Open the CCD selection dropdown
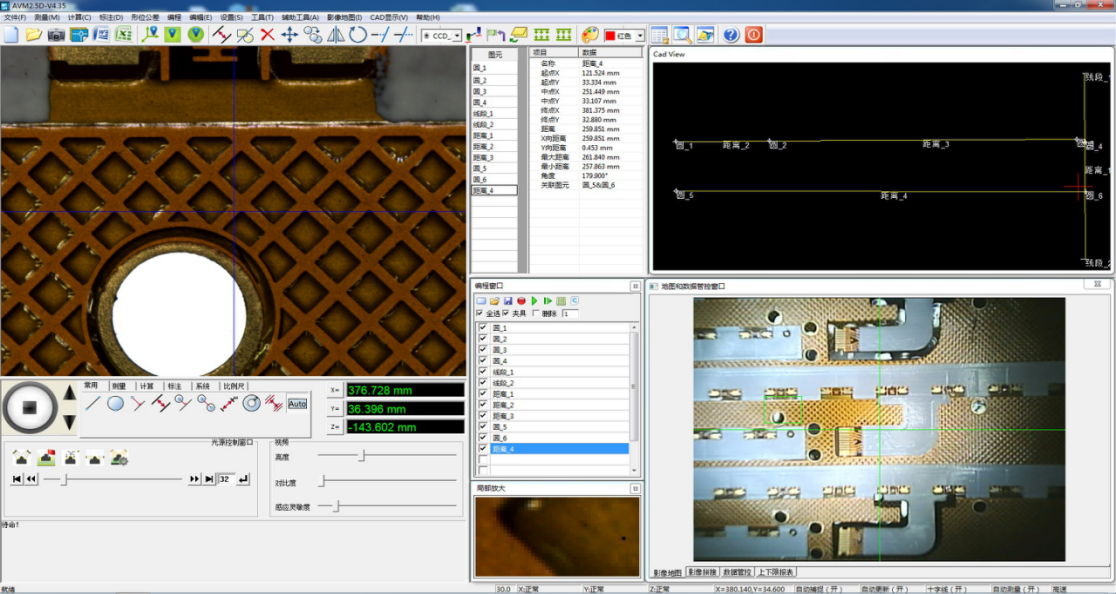The image size is (1116, 594). (x=457, y=36)
